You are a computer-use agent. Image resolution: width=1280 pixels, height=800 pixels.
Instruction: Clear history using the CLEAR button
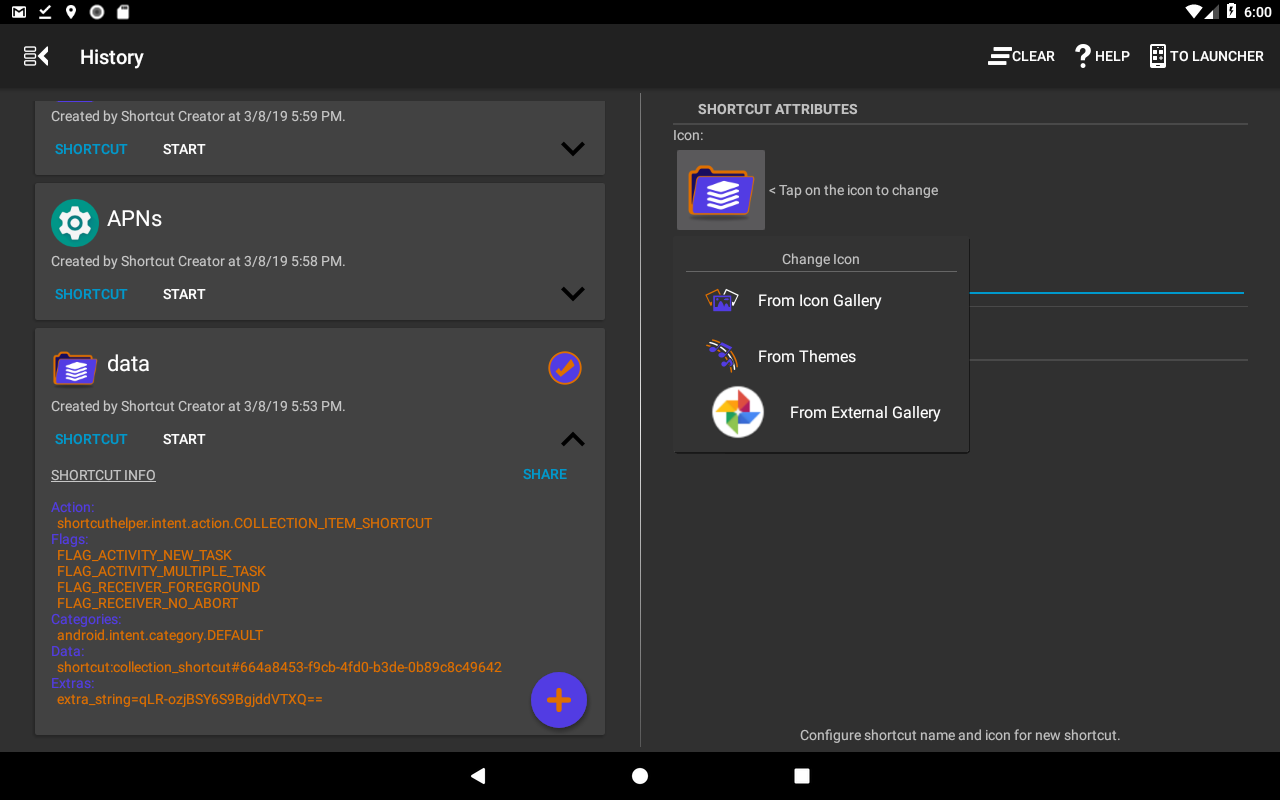pyautogui.click(x=1021, y=56)
